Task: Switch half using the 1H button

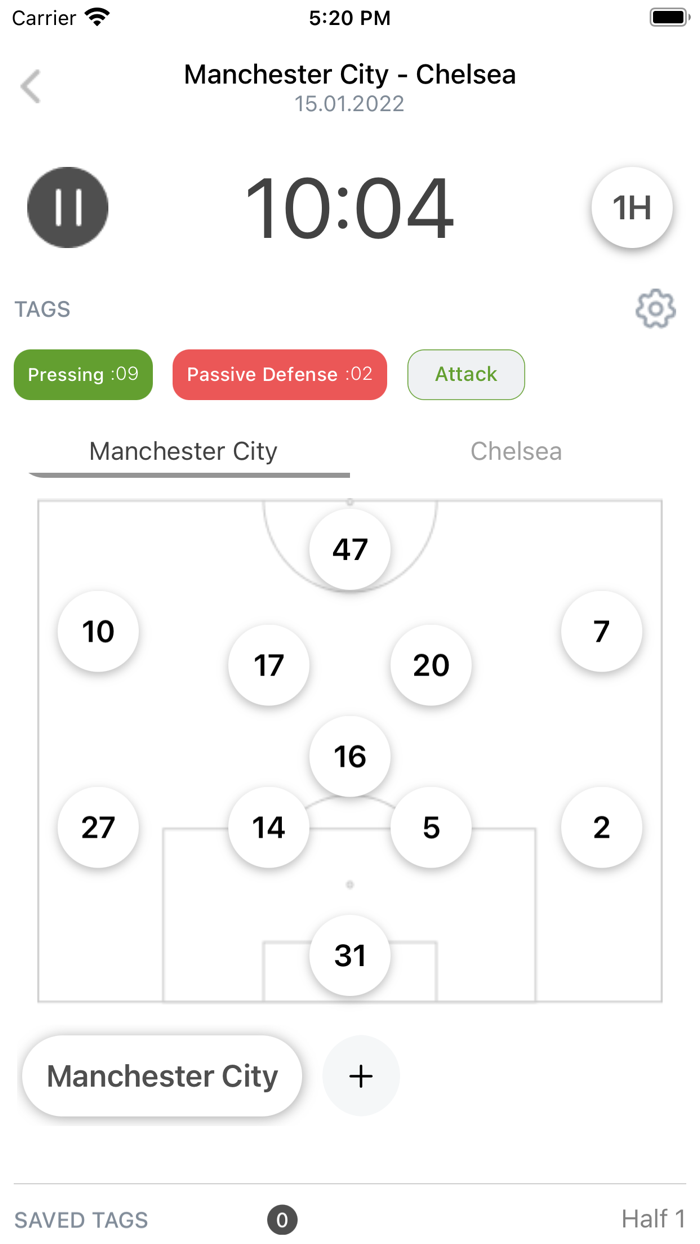Action: pyautogui.click(x=632, y=208)
